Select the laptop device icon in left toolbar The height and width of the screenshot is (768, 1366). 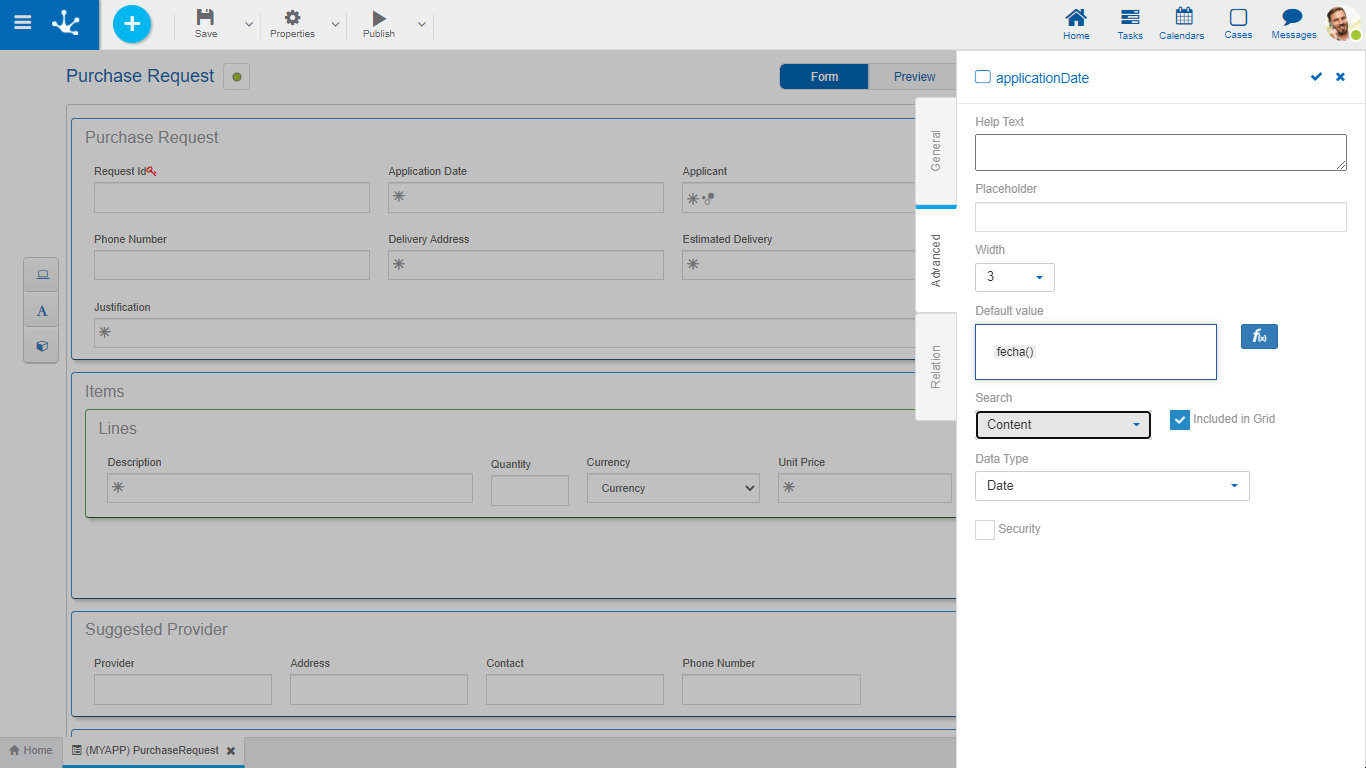tap(42, 275)
